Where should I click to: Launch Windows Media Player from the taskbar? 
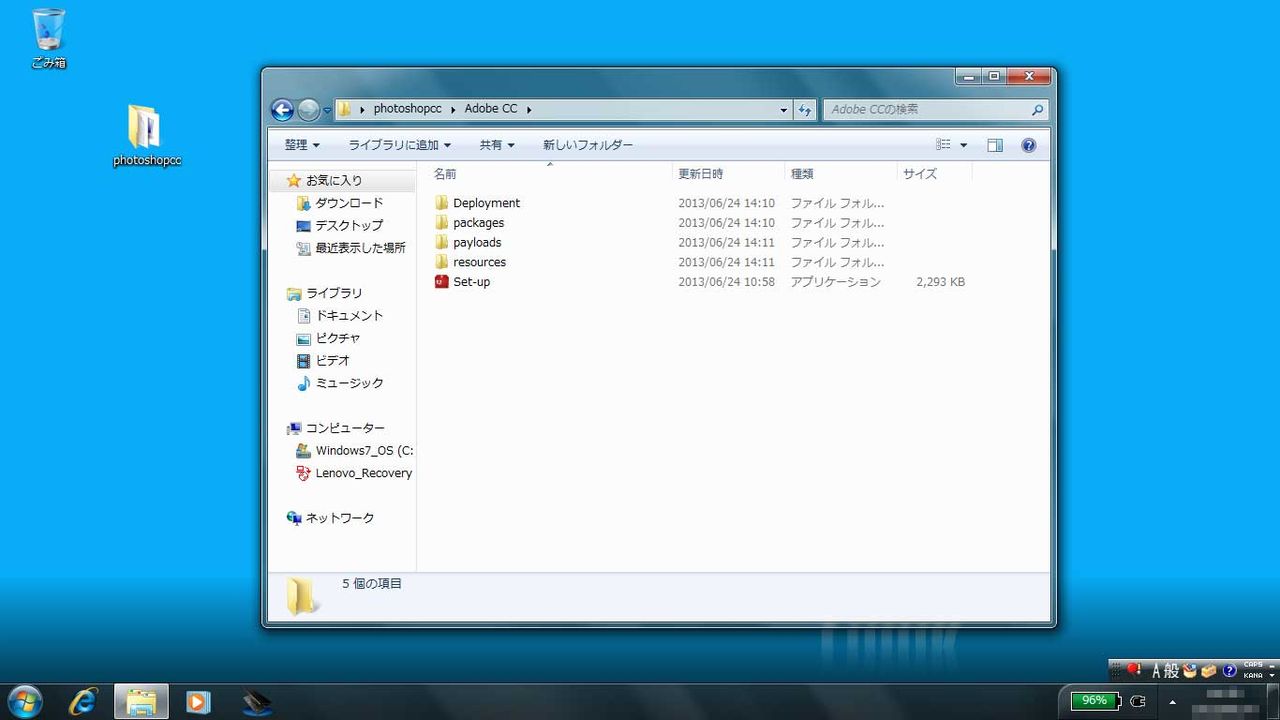(x=198, y=702)
